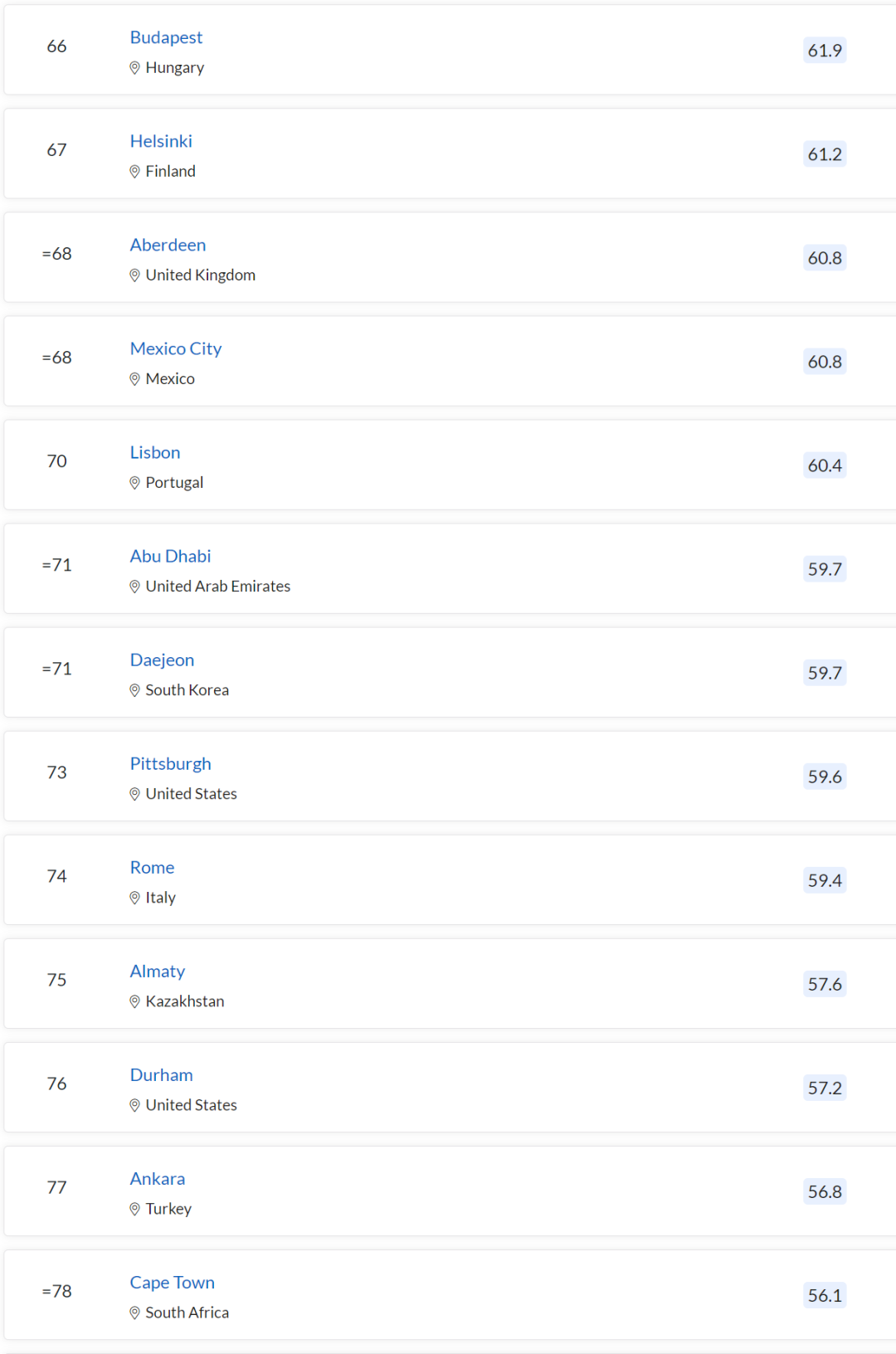
Task: Open the Budapest city link
Action: tap(166, 37)
